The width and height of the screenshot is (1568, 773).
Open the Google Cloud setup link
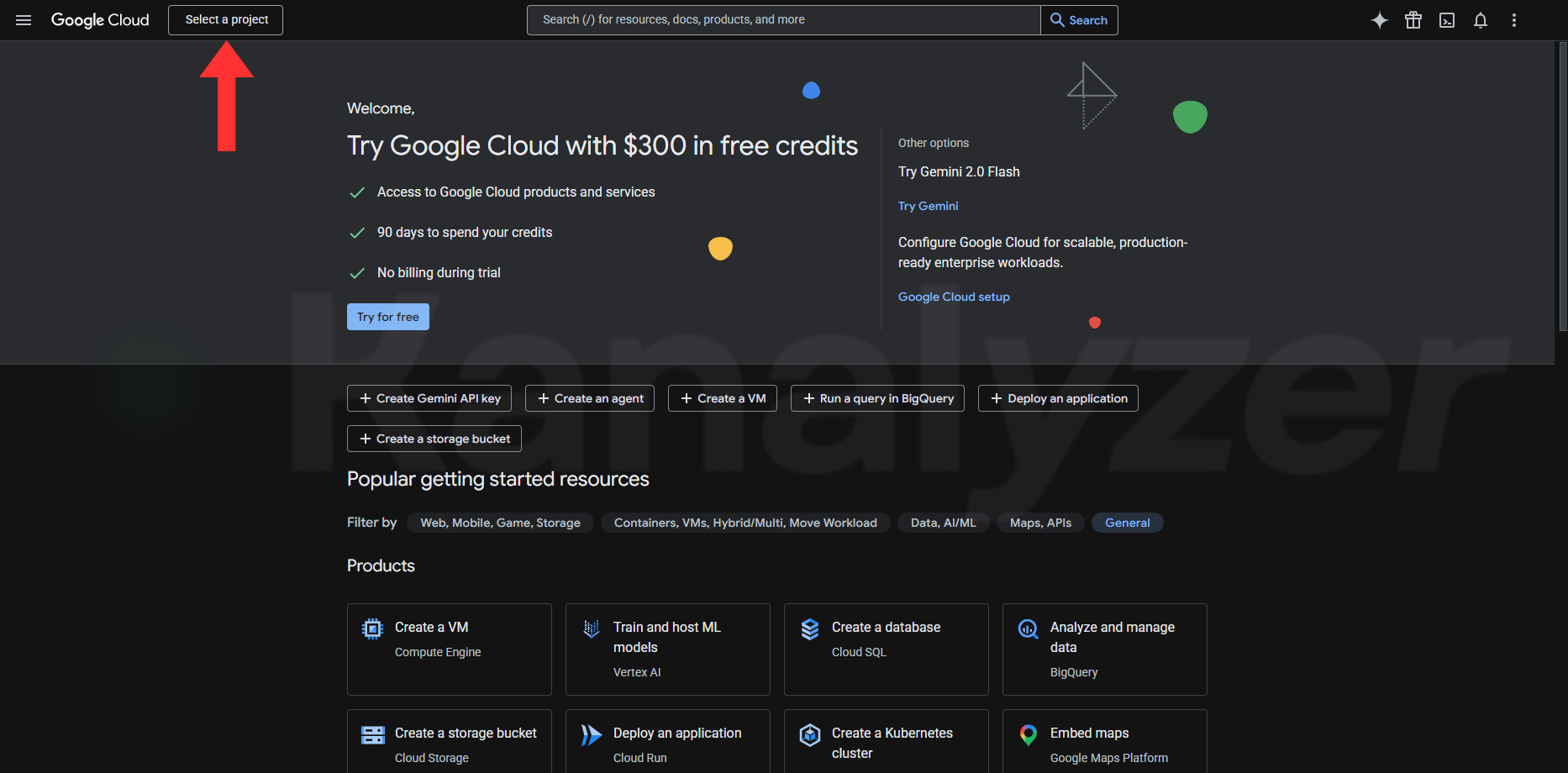tap(954, 297)
